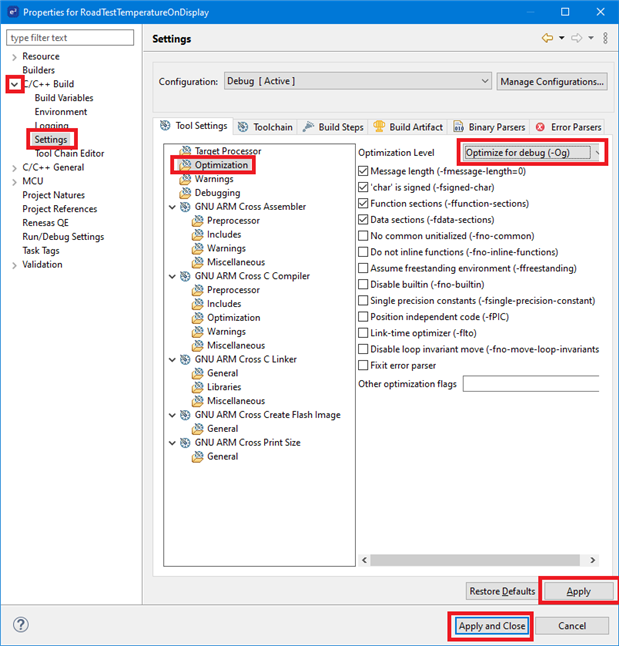
Task: Expand the C/C++ General node
Action: [x=14, y=168]
